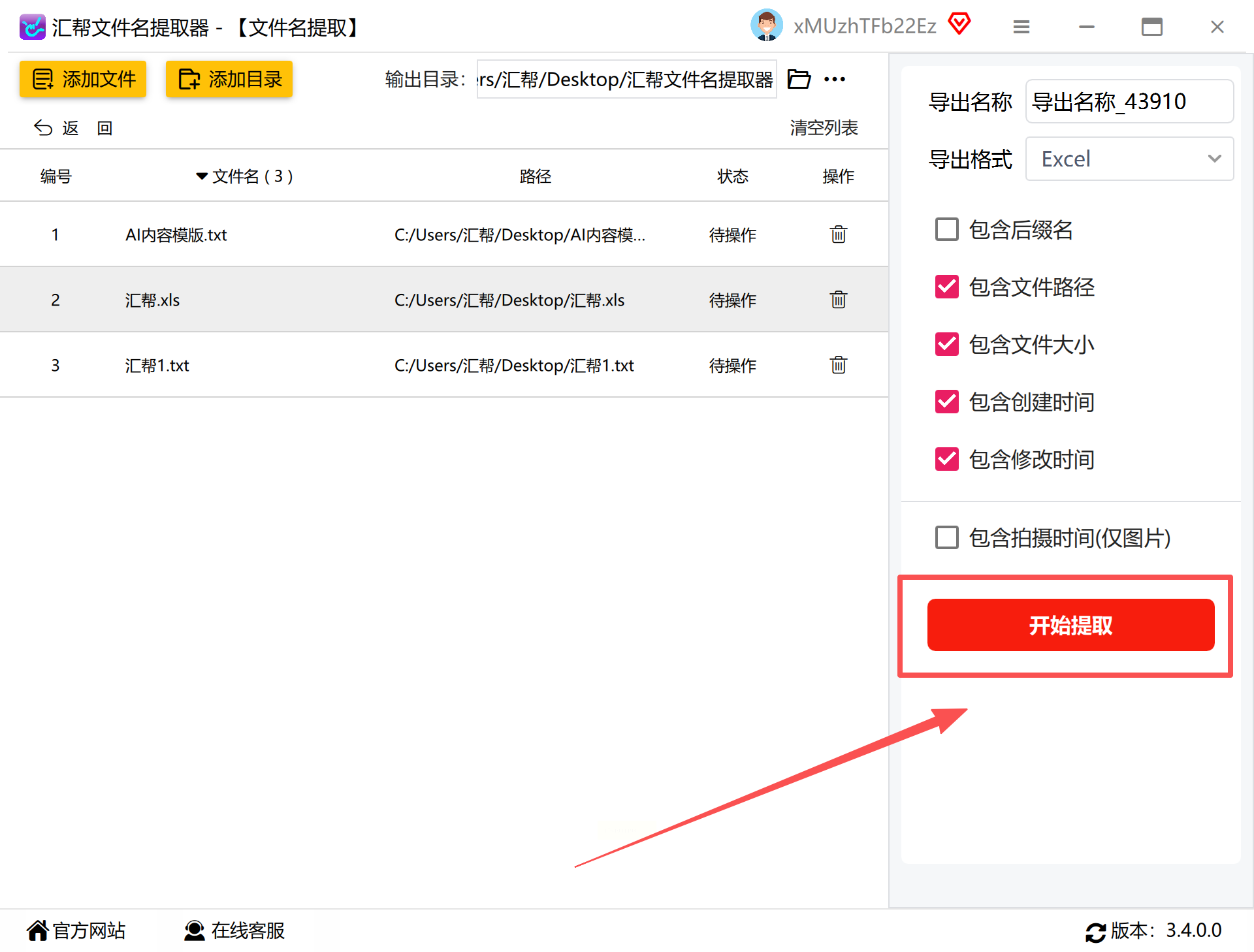Click trash icon for 汇帮.xls row
The image size is (1254, 952).
point(838,300)
